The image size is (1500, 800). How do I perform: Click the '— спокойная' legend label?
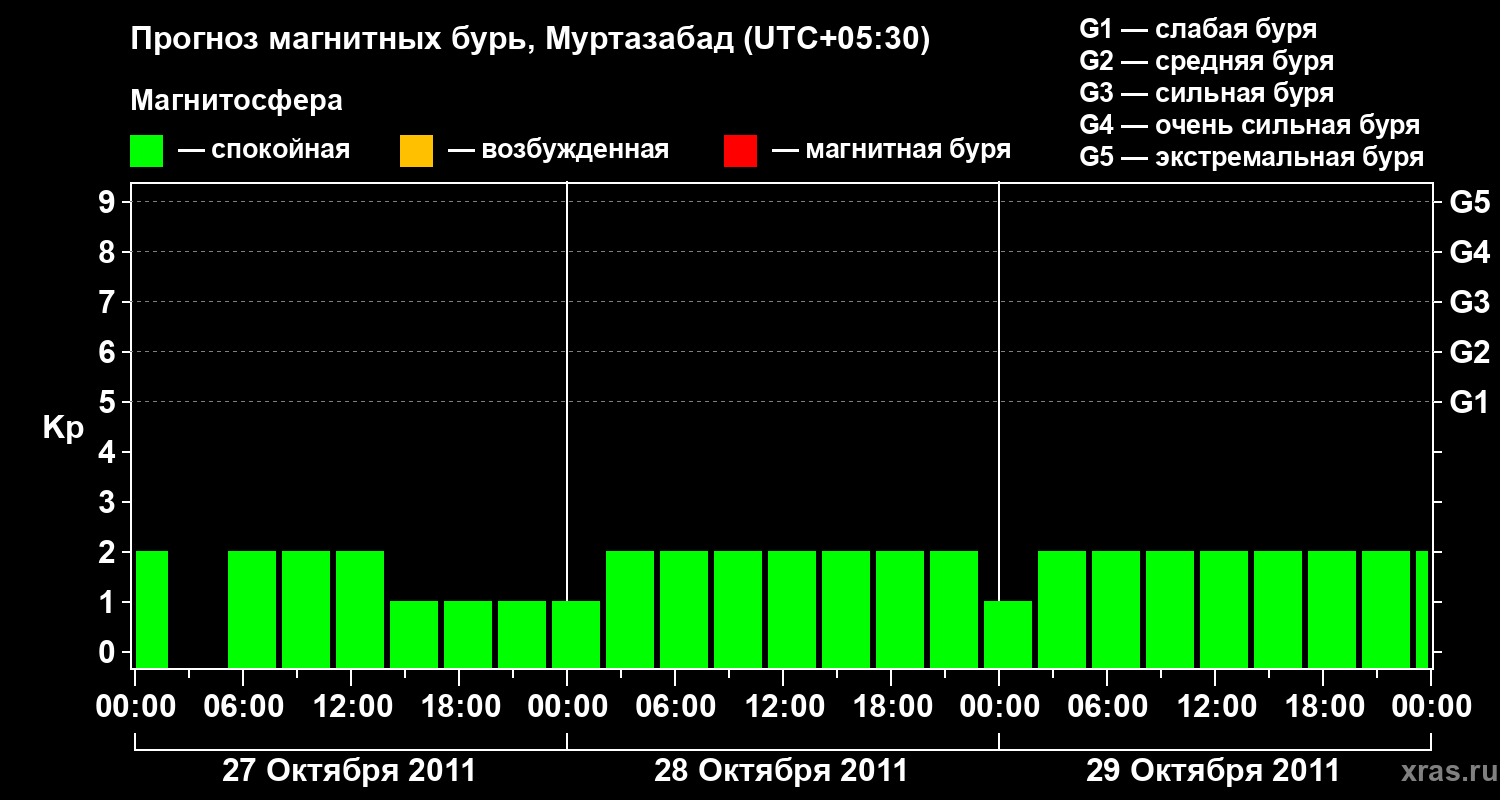(x=264, y=151)
